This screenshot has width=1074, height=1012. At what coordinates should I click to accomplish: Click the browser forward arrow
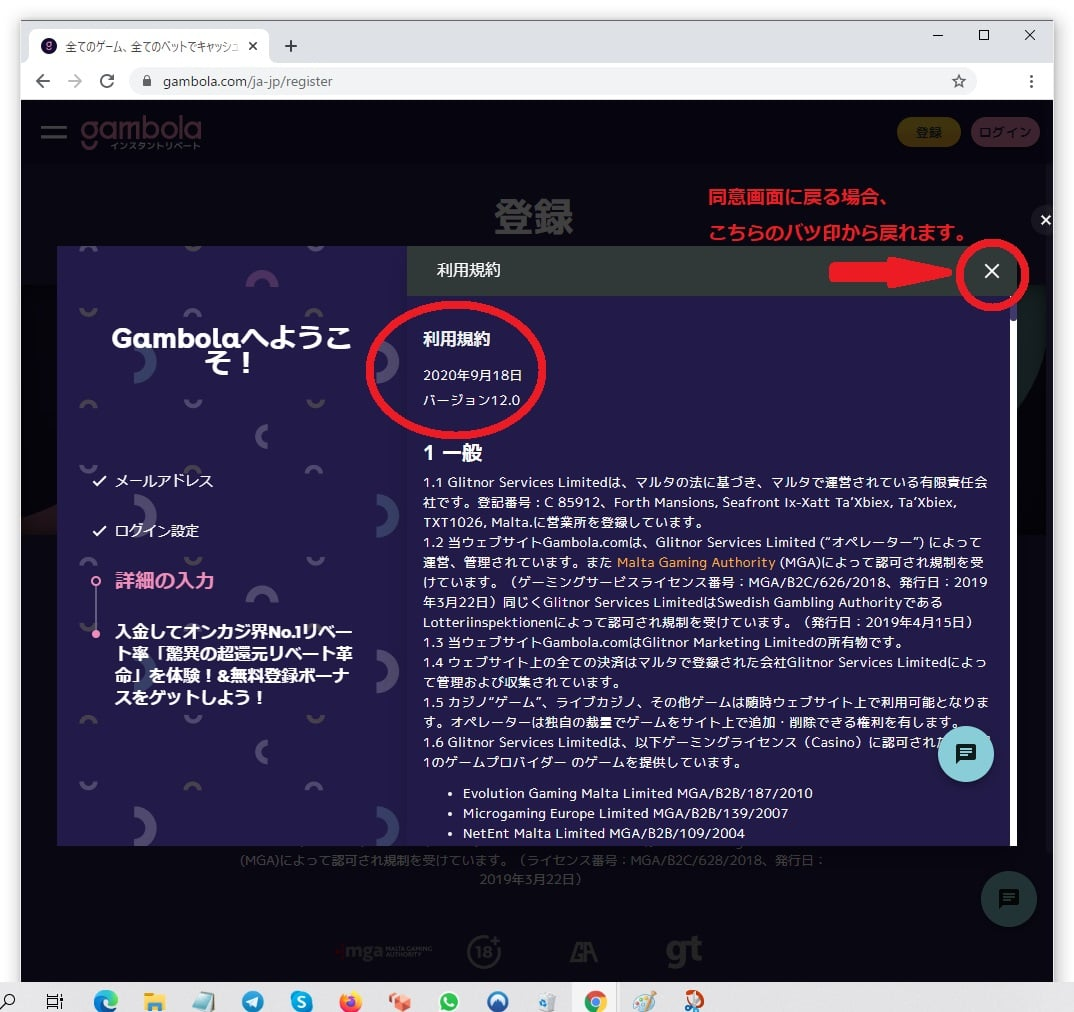(x=75, y=81)
